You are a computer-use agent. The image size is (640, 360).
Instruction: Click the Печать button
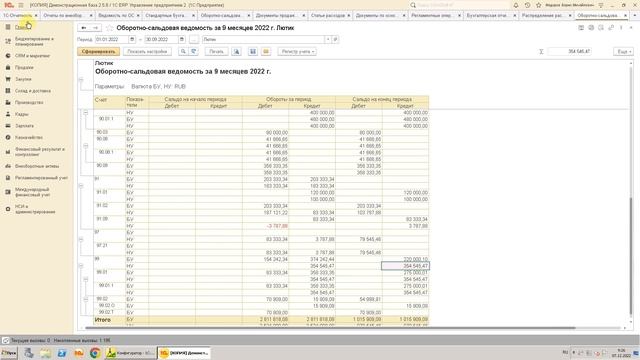[x=216, y=51]
